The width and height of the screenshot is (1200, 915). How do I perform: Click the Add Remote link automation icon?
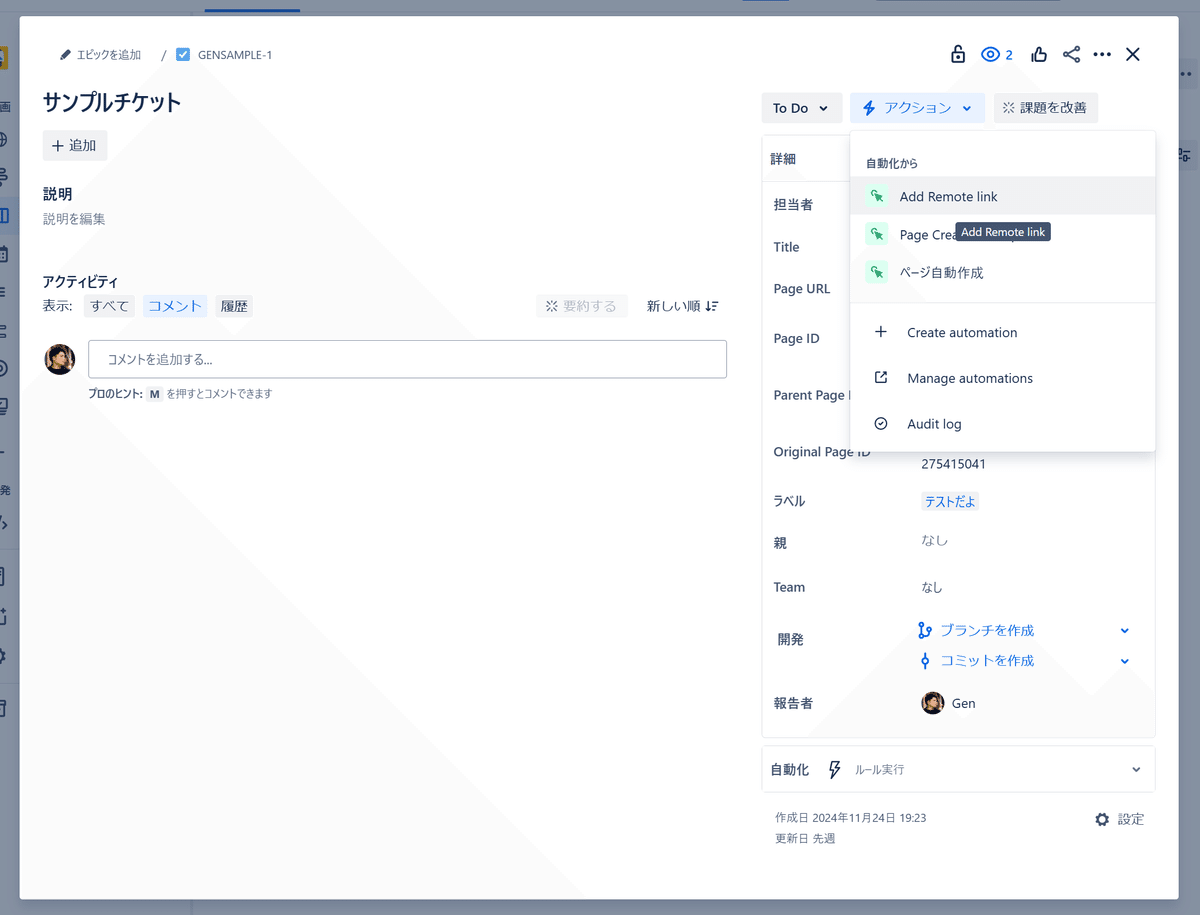point(877,196)
